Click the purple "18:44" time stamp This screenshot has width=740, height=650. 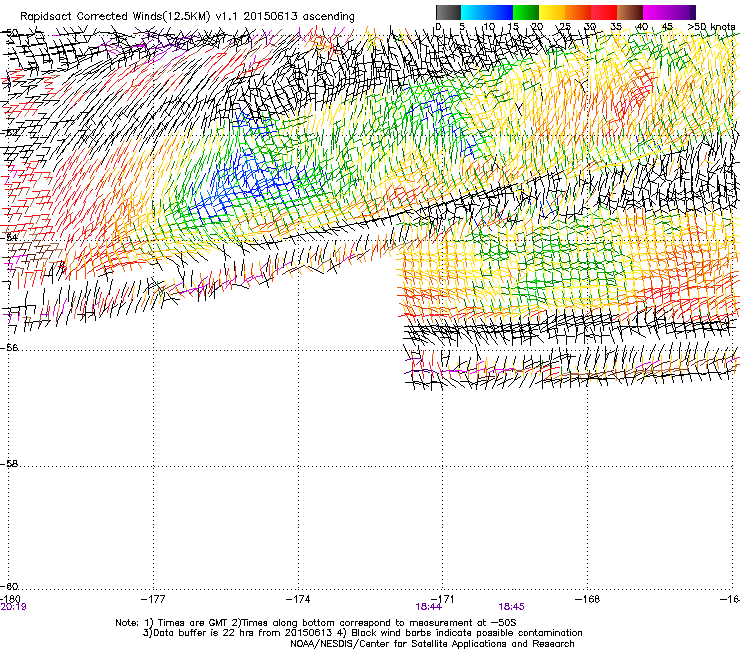(x=429, y=607)
